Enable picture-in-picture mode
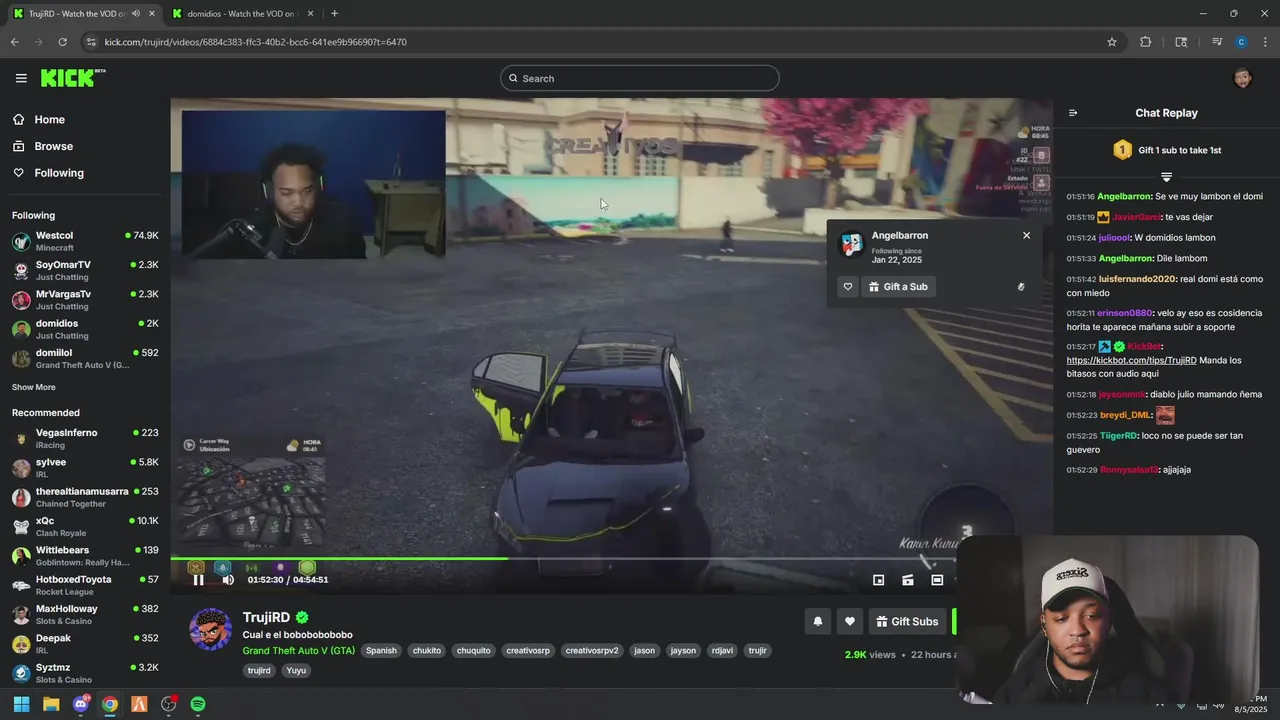The width and height of the screenshot is (1280, 720). (878, 580)
